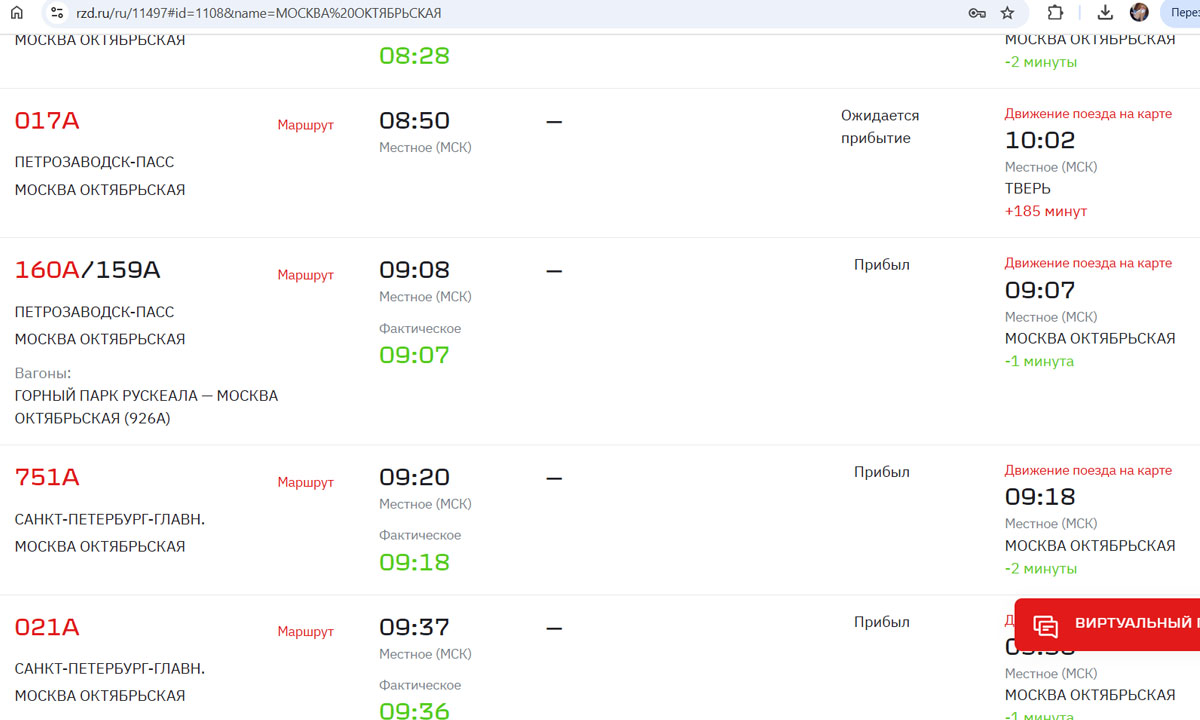This screenshot has width=1200, height=720.
Task: Show the Маршрут for train 160A/159A
Action: pos(305,275)
